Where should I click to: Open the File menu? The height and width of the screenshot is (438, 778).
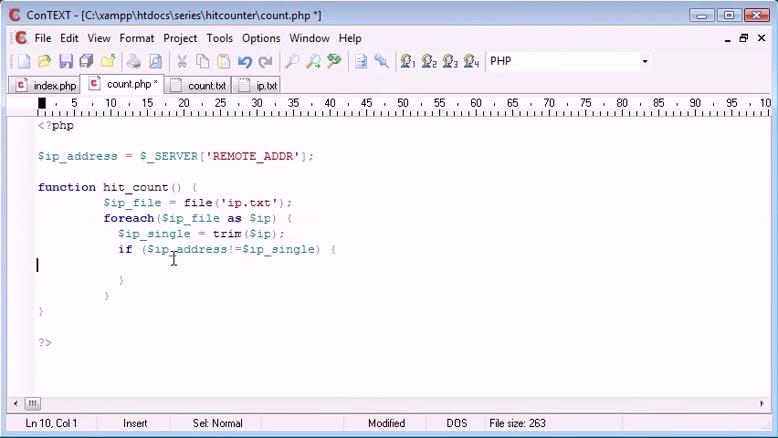click(43, 38)
